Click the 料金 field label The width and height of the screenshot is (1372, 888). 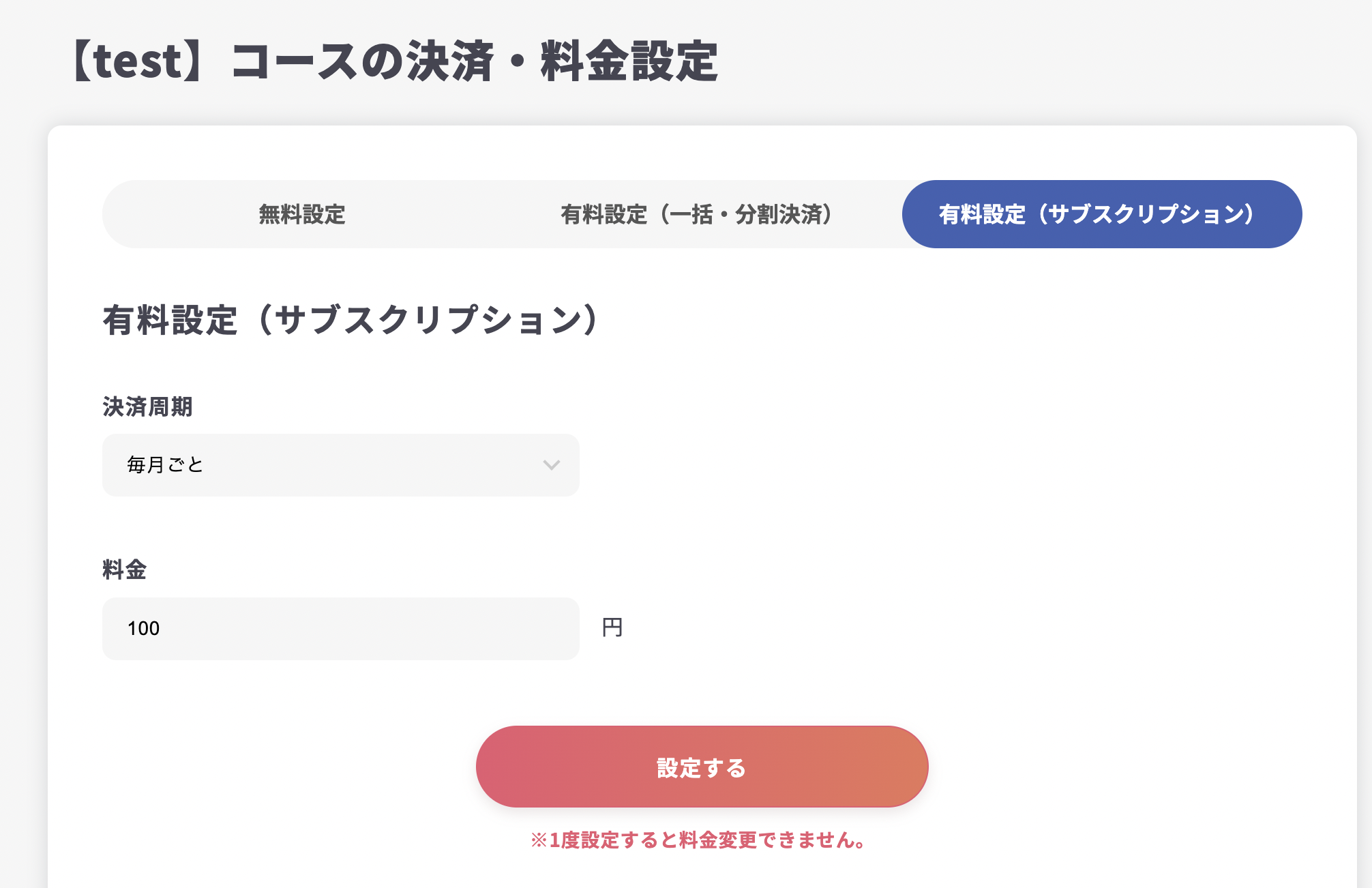(124, 569)
